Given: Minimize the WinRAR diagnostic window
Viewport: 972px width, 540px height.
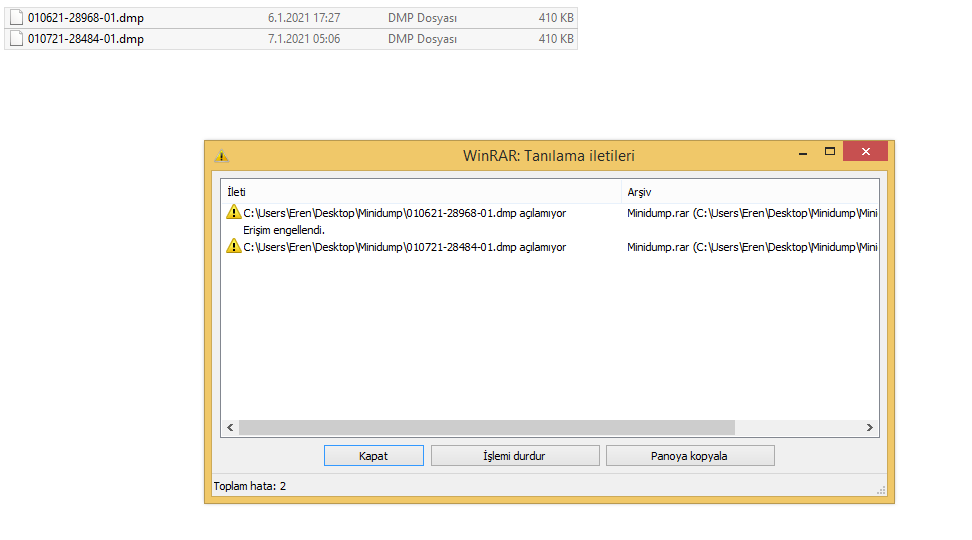Looking at the screenshot, I should coord(803,152).
